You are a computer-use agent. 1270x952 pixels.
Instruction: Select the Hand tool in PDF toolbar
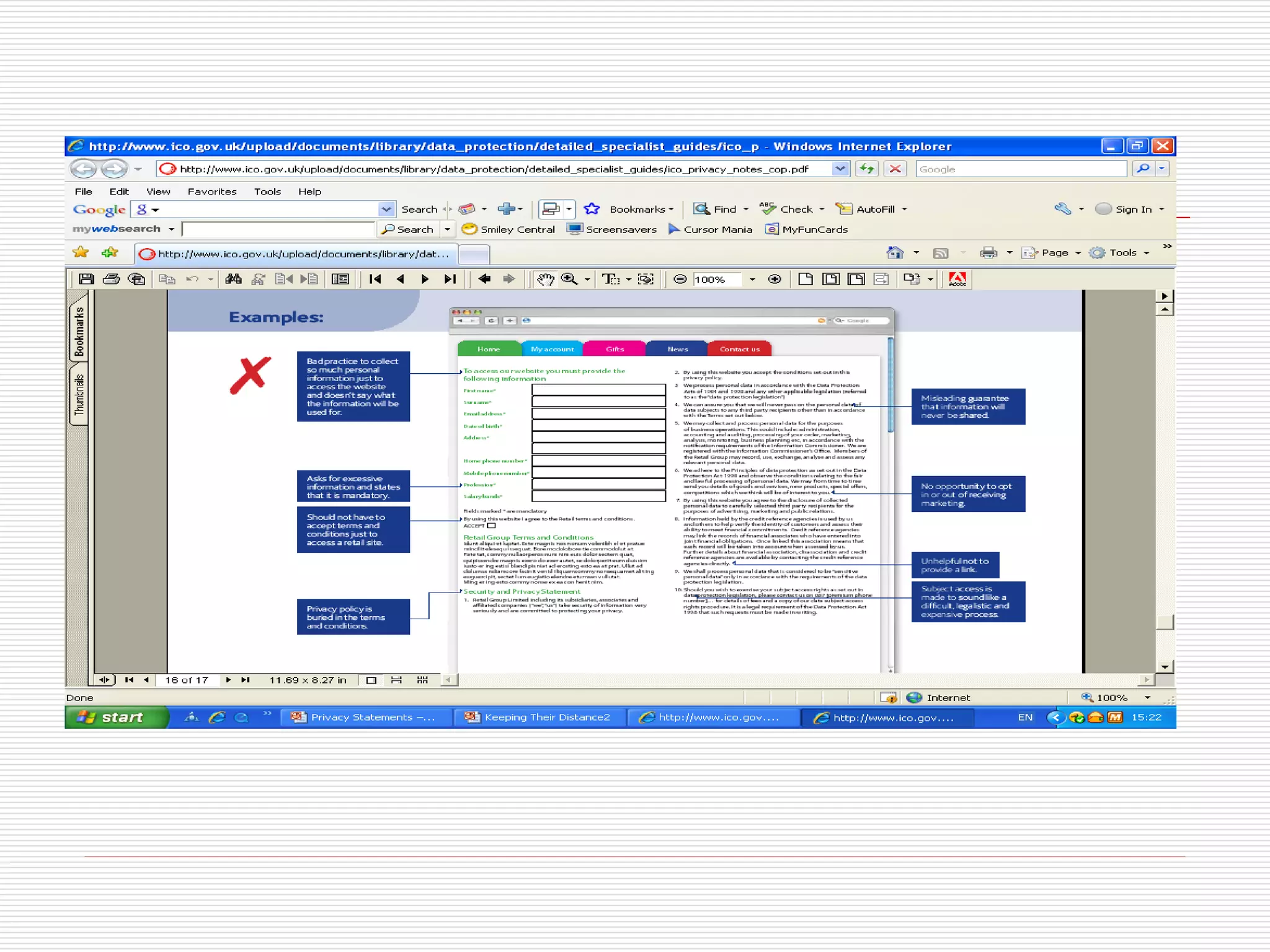pyautogui.click(x=545, y=279)
